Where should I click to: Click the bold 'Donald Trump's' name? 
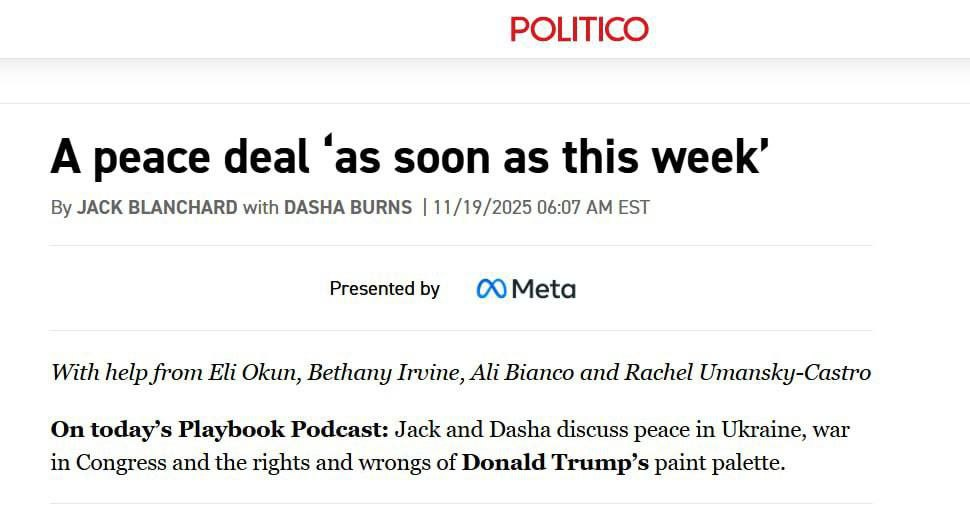click(x=555, y=463)
